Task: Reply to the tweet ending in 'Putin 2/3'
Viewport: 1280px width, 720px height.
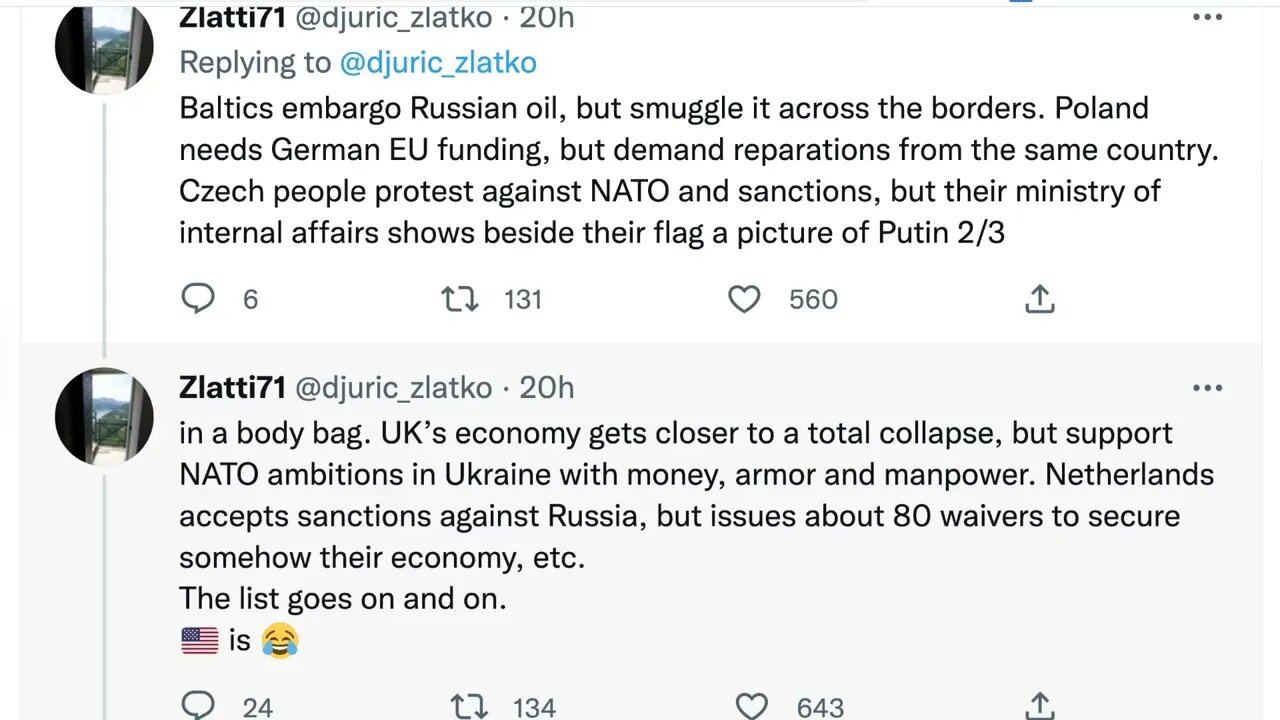Action: point(198,299)
